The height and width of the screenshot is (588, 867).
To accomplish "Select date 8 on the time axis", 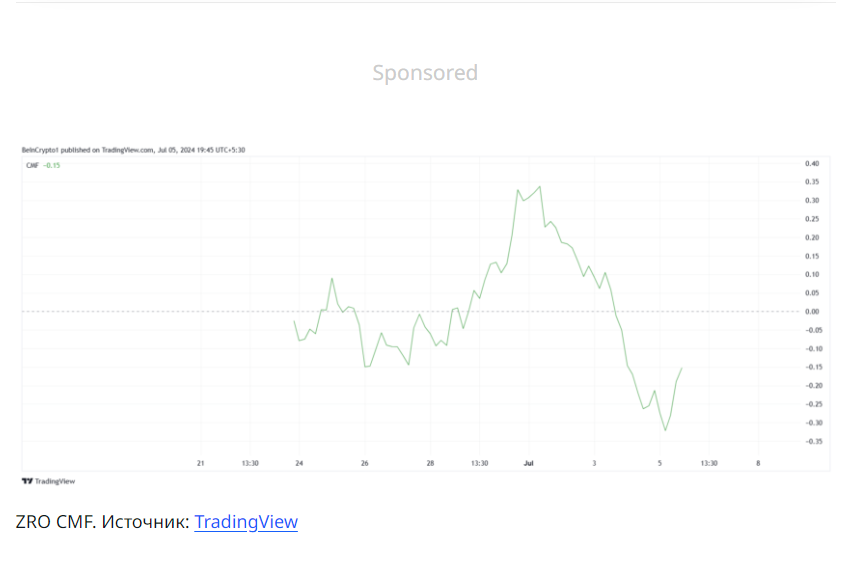I will click(758, 463).
